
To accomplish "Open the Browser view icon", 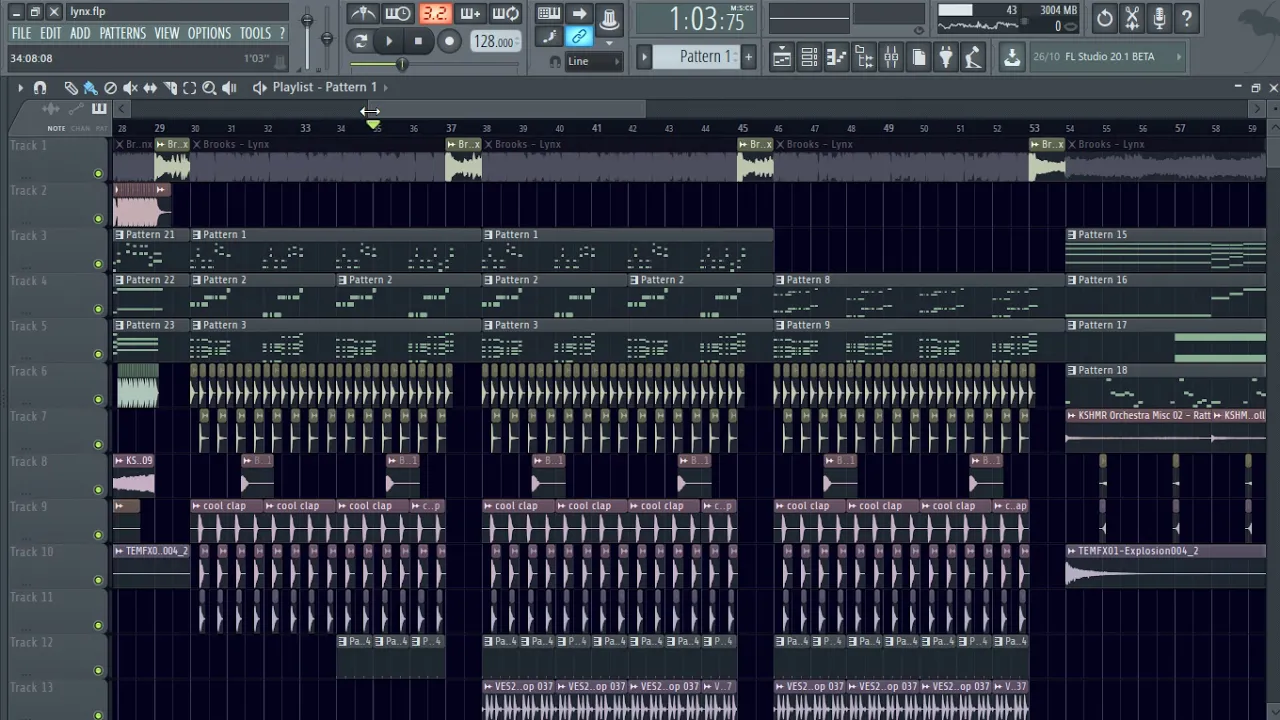I will (x=864, y=57).
